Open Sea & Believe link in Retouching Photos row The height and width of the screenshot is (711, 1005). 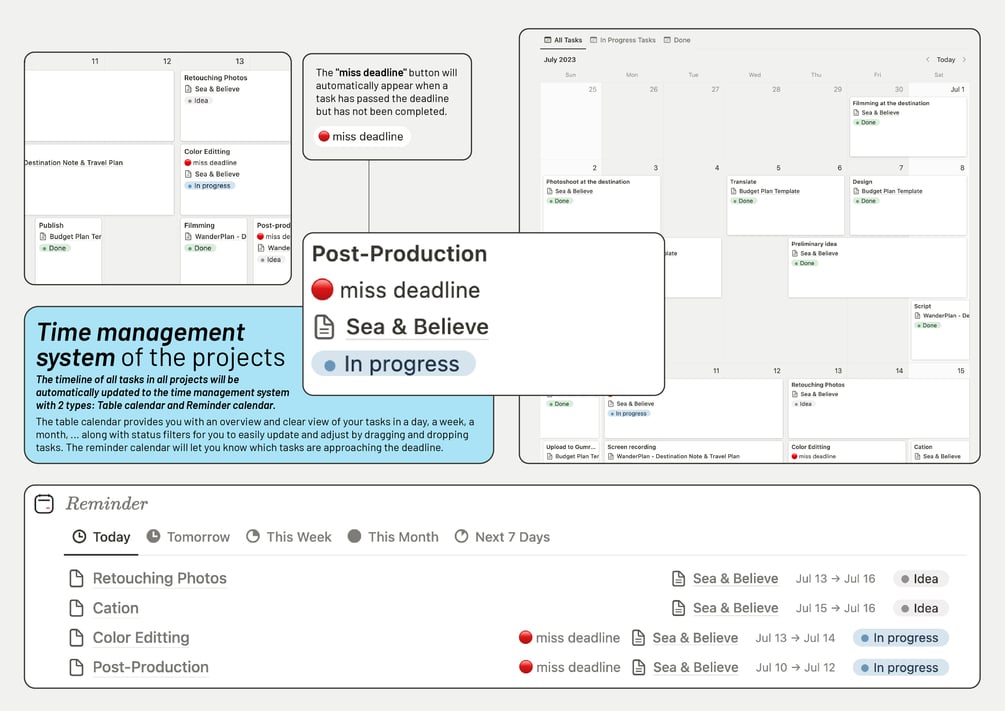pos(735,578)
